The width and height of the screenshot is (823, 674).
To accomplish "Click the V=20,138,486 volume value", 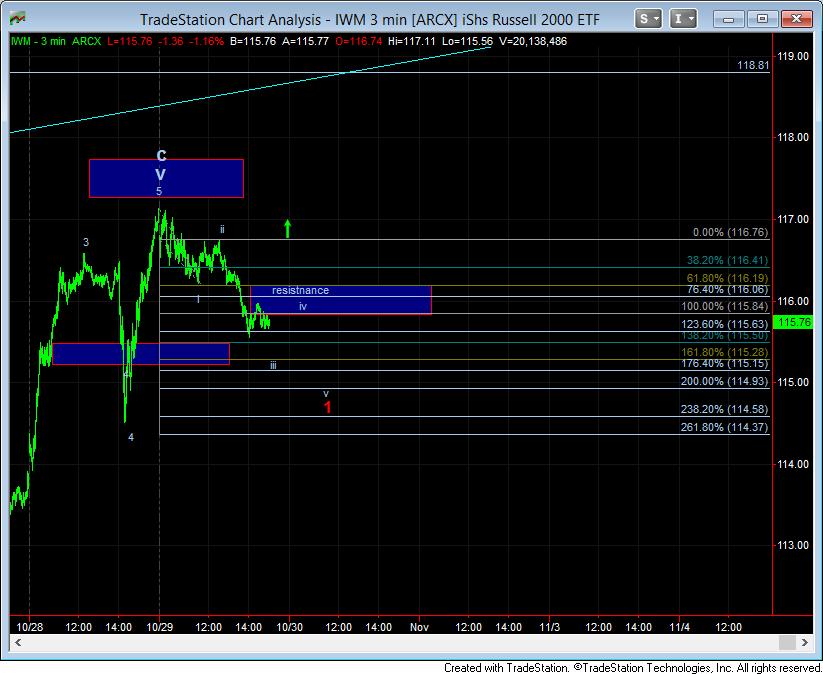I will point(533,41).
